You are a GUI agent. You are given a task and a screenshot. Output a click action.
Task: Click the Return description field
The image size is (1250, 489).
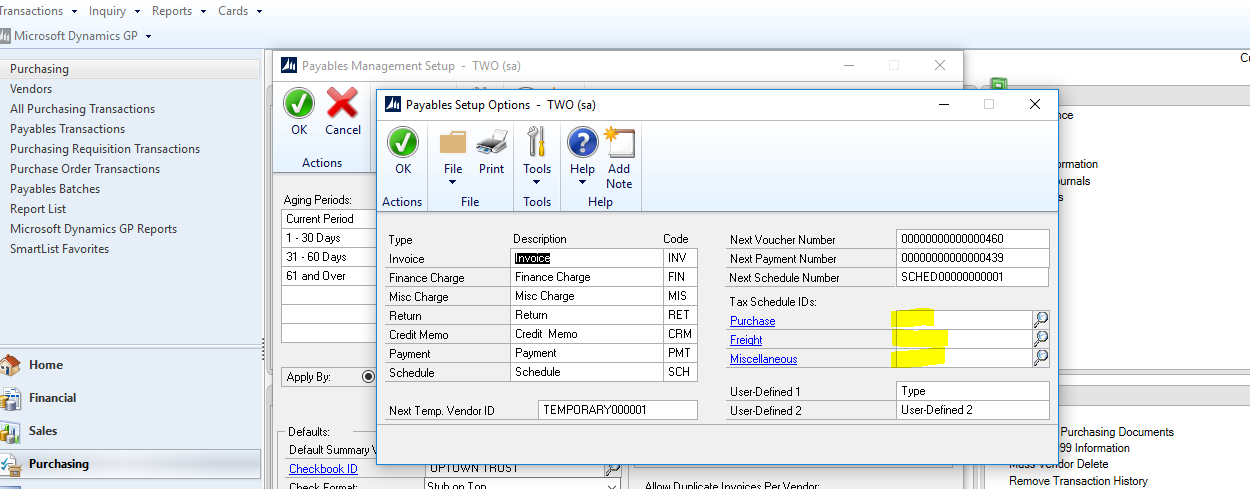[586, 315]
